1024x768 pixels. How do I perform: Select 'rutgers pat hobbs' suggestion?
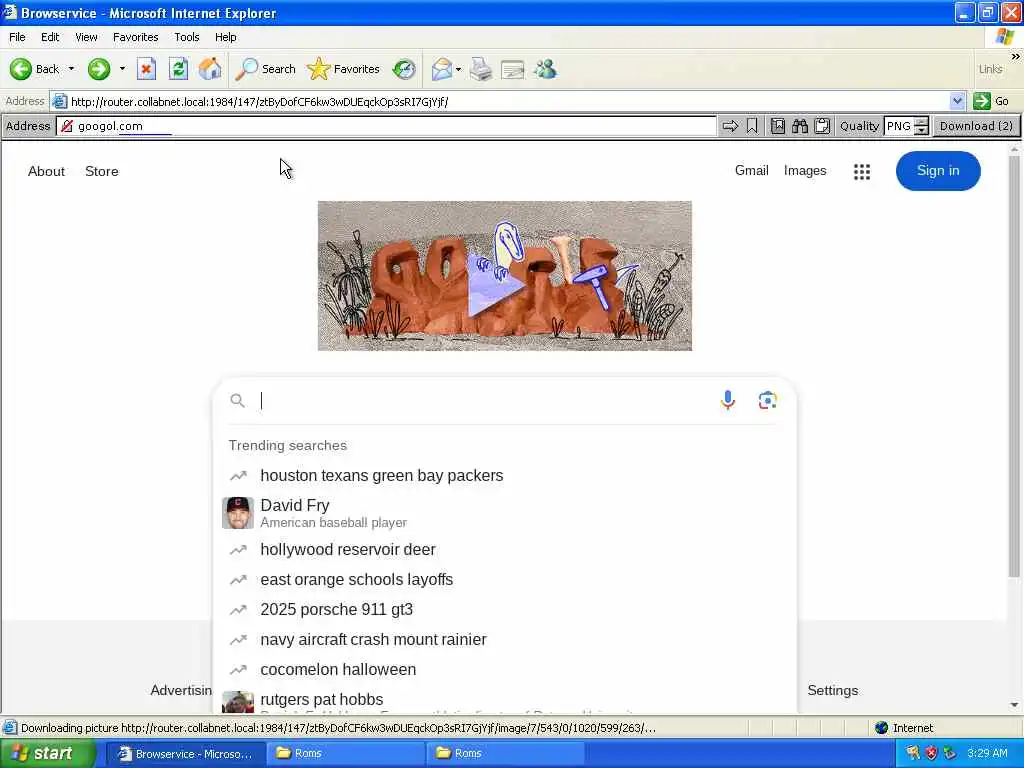tap(504, 700)
